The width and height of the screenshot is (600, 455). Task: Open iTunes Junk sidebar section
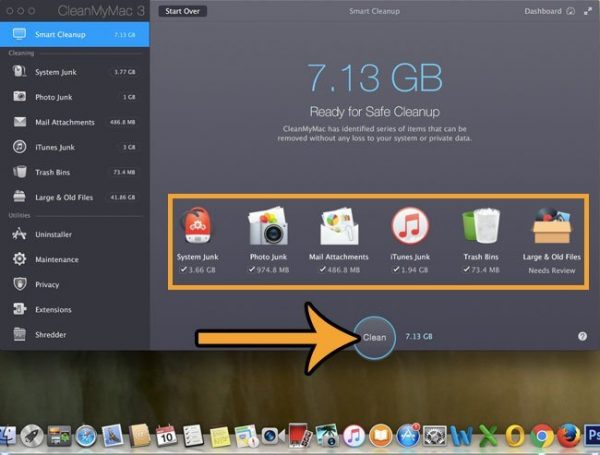coord(75,147)
